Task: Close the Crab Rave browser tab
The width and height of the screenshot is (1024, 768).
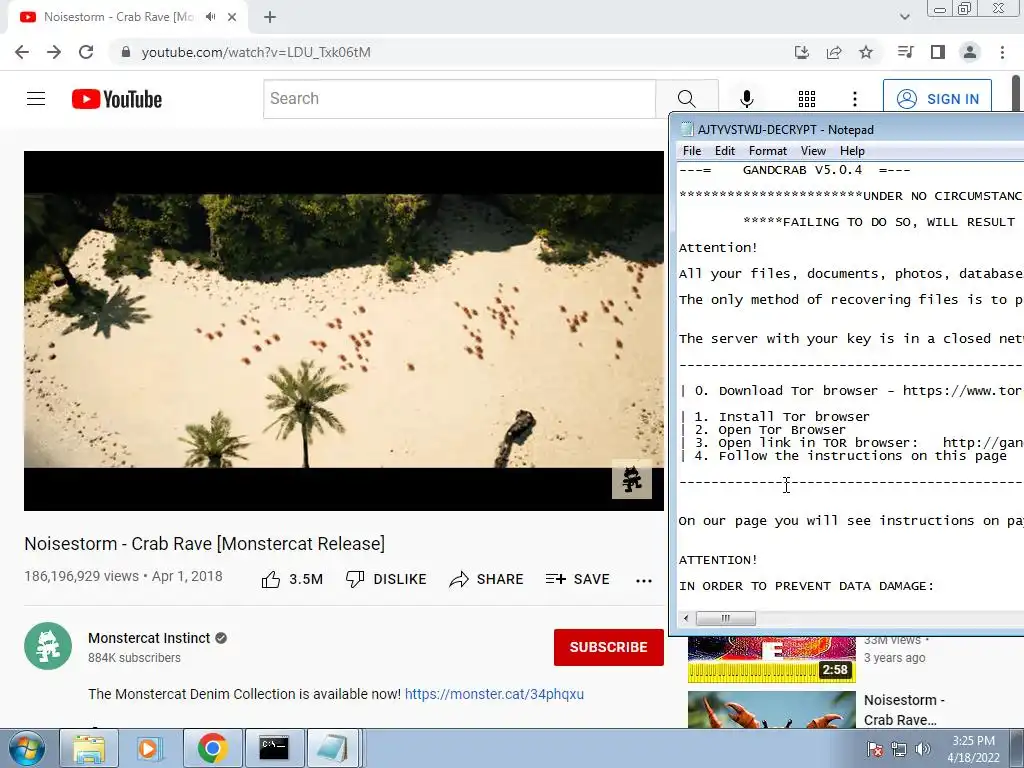Action: point(232,17)
